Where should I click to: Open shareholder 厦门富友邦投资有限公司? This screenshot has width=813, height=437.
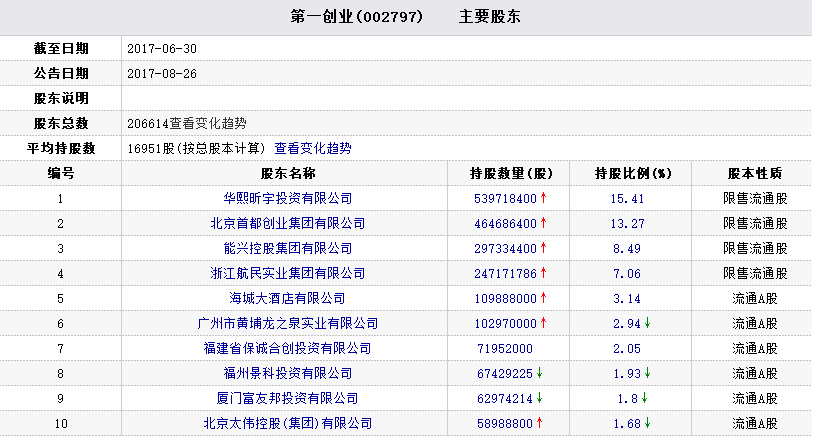click(x=288, y=398)
